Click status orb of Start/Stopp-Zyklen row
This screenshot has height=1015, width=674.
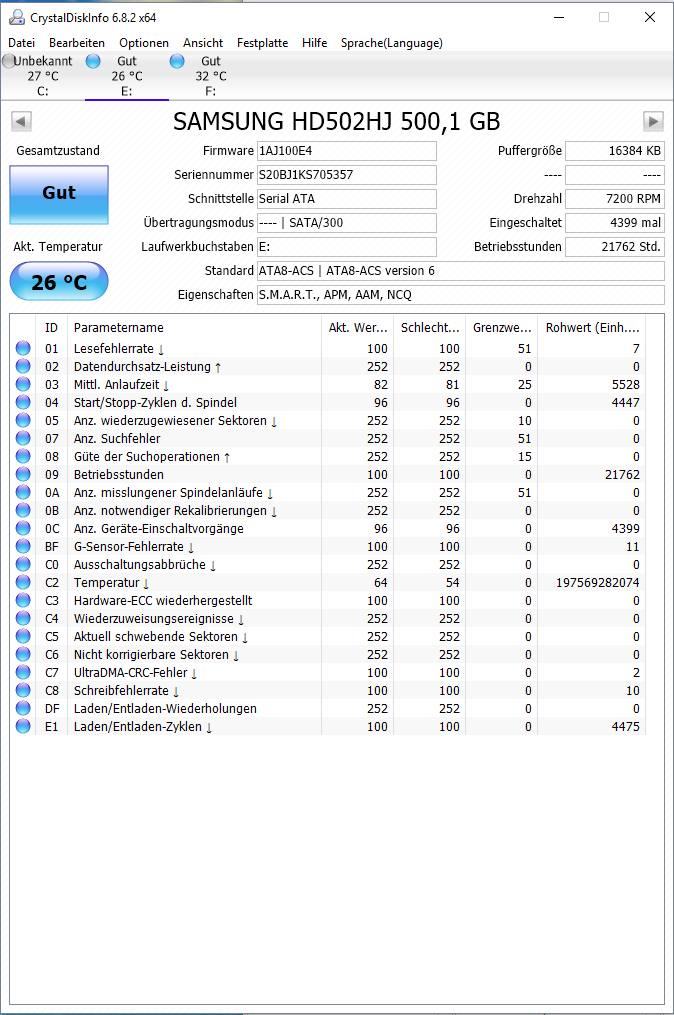tap(23, 402)
